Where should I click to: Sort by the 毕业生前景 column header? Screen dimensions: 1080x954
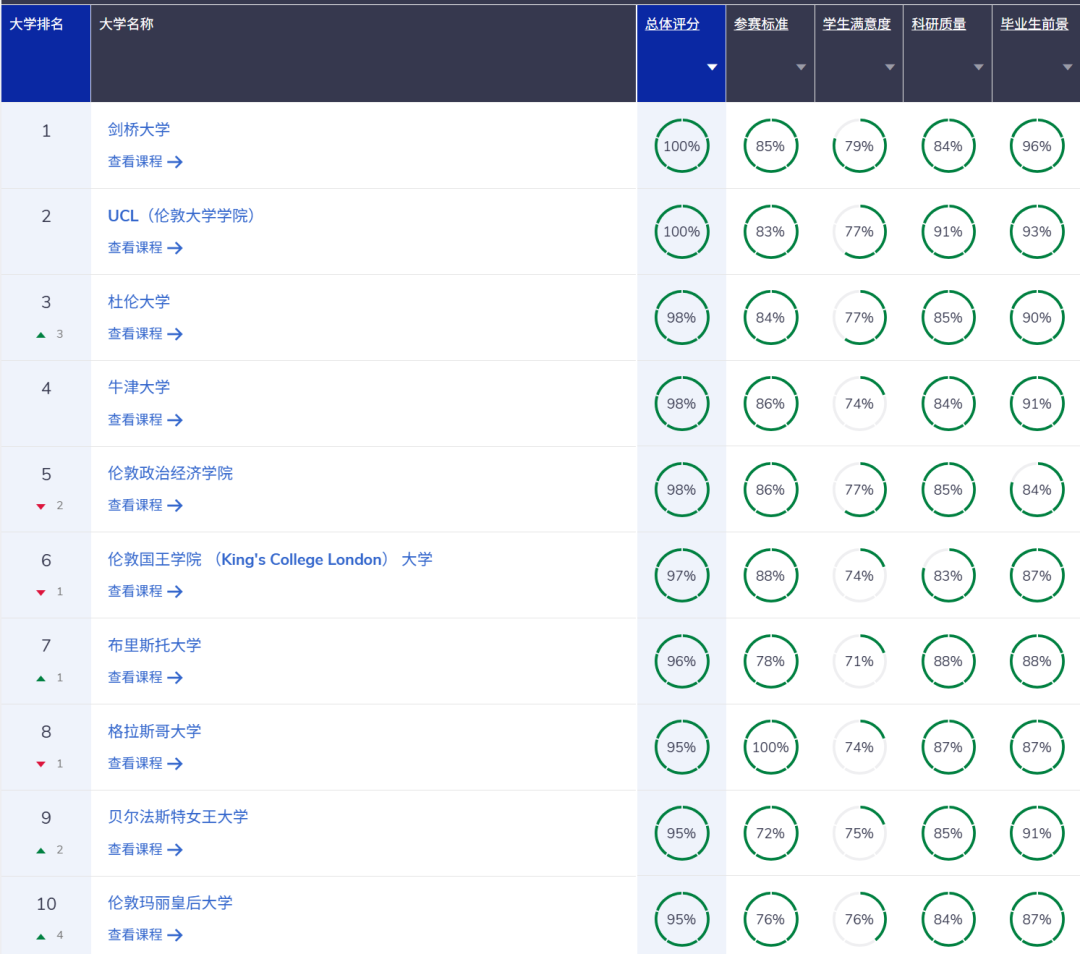click(x=1034, y=24)
